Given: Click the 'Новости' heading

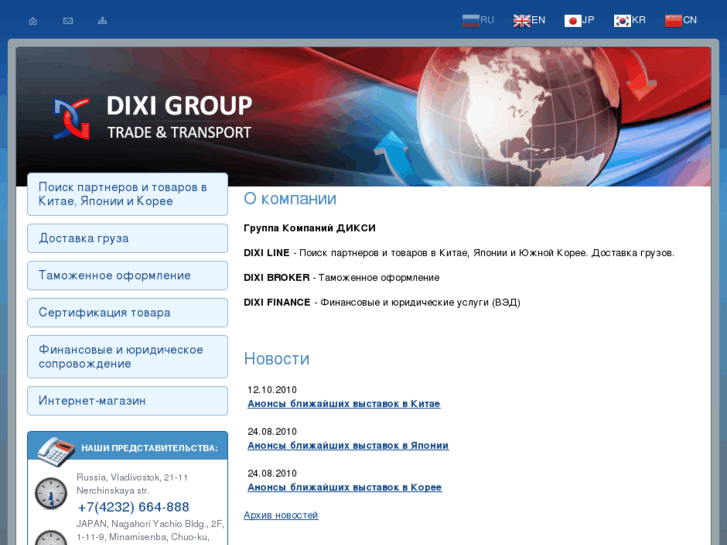Looking at the screenshot, I should click(x=277, y=359).
